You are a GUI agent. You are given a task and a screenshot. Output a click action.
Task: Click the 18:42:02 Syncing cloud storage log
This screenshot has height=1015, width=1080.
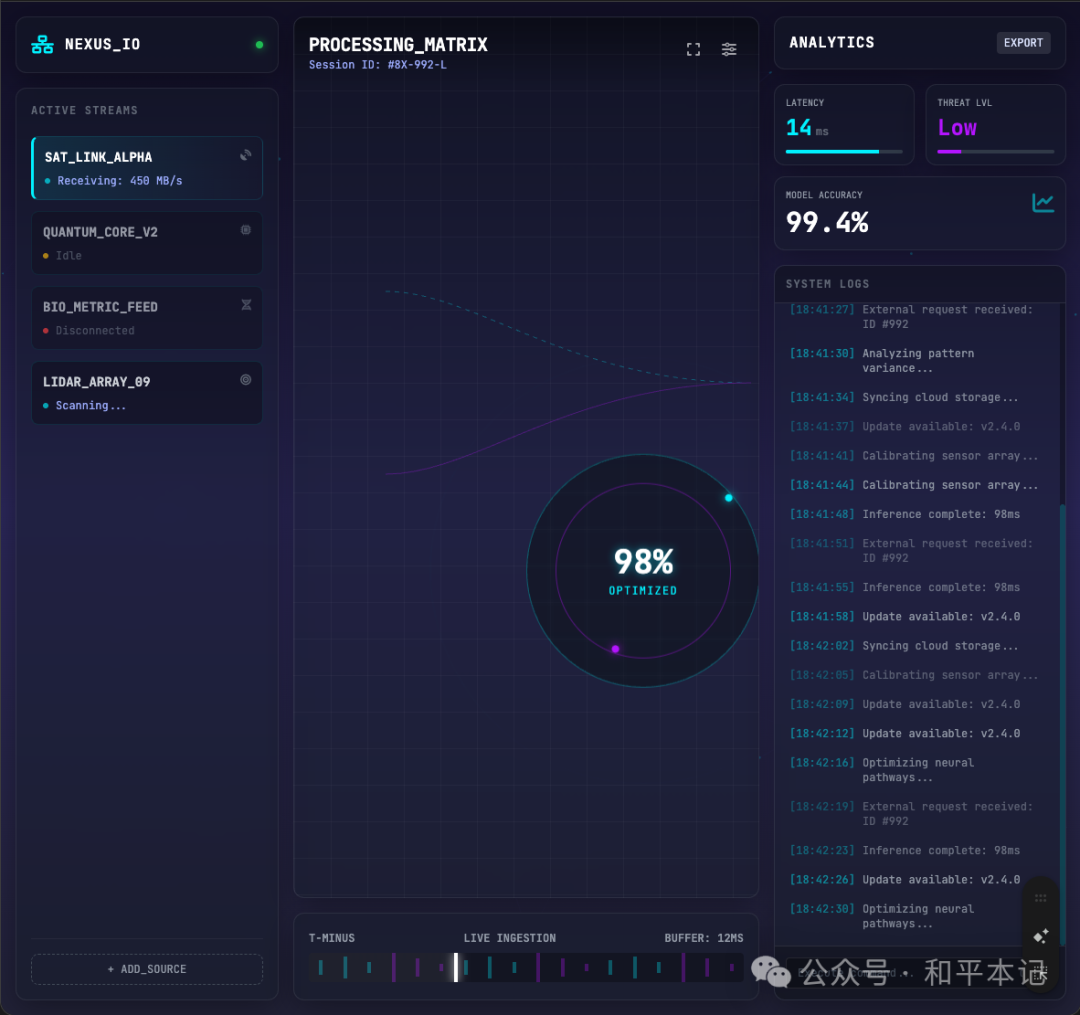pos(904,646)
